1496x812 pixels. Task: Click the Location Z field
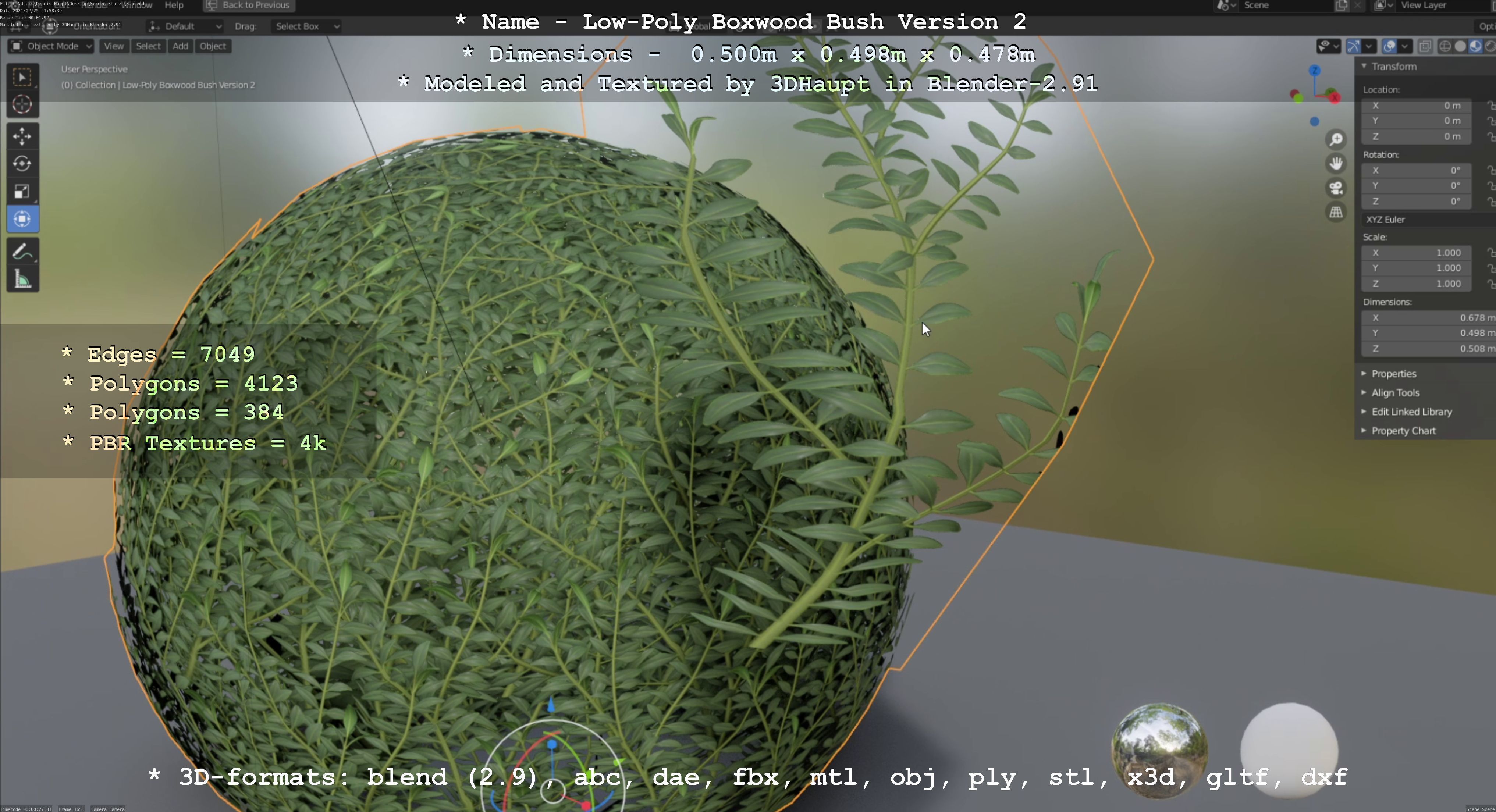[x=1417, y=136]
